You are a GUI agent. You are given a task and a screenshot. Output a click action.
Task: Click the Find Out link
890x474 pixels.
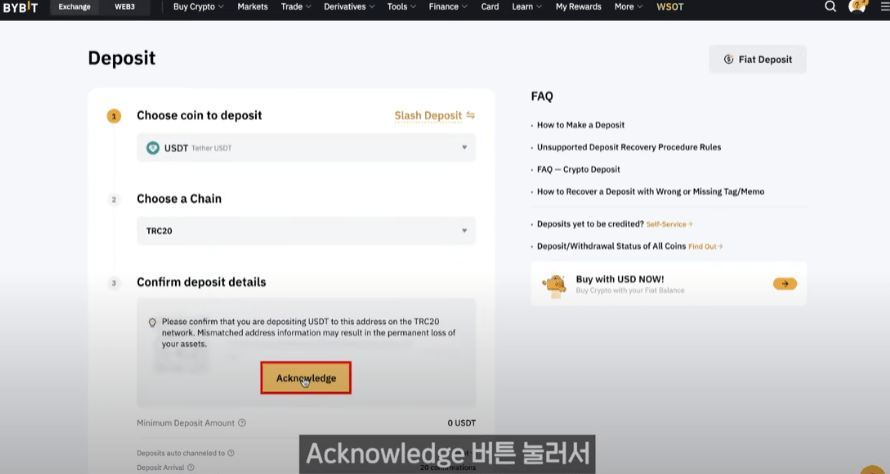705,246
